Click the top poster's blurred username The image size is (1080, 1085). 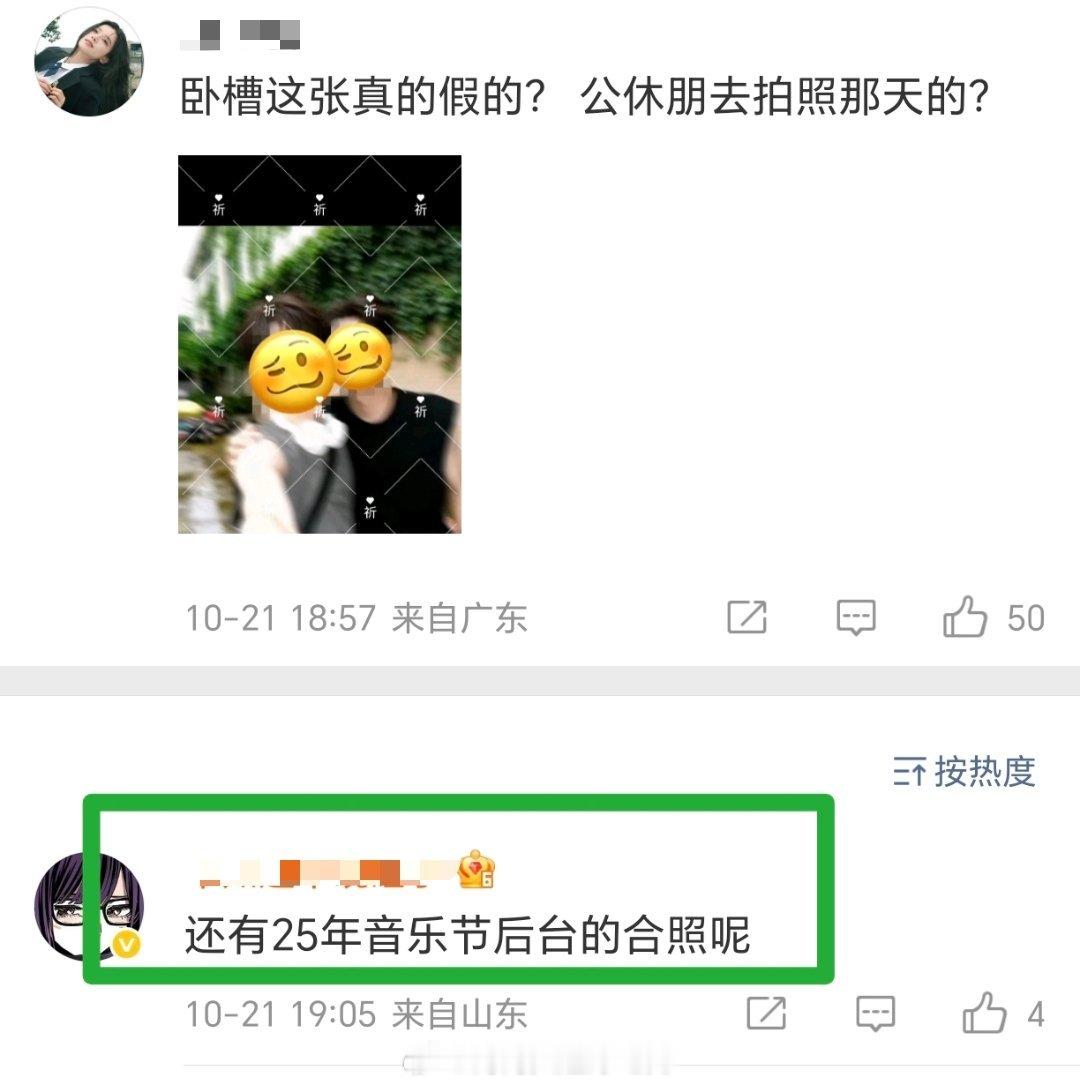point(240,35)
